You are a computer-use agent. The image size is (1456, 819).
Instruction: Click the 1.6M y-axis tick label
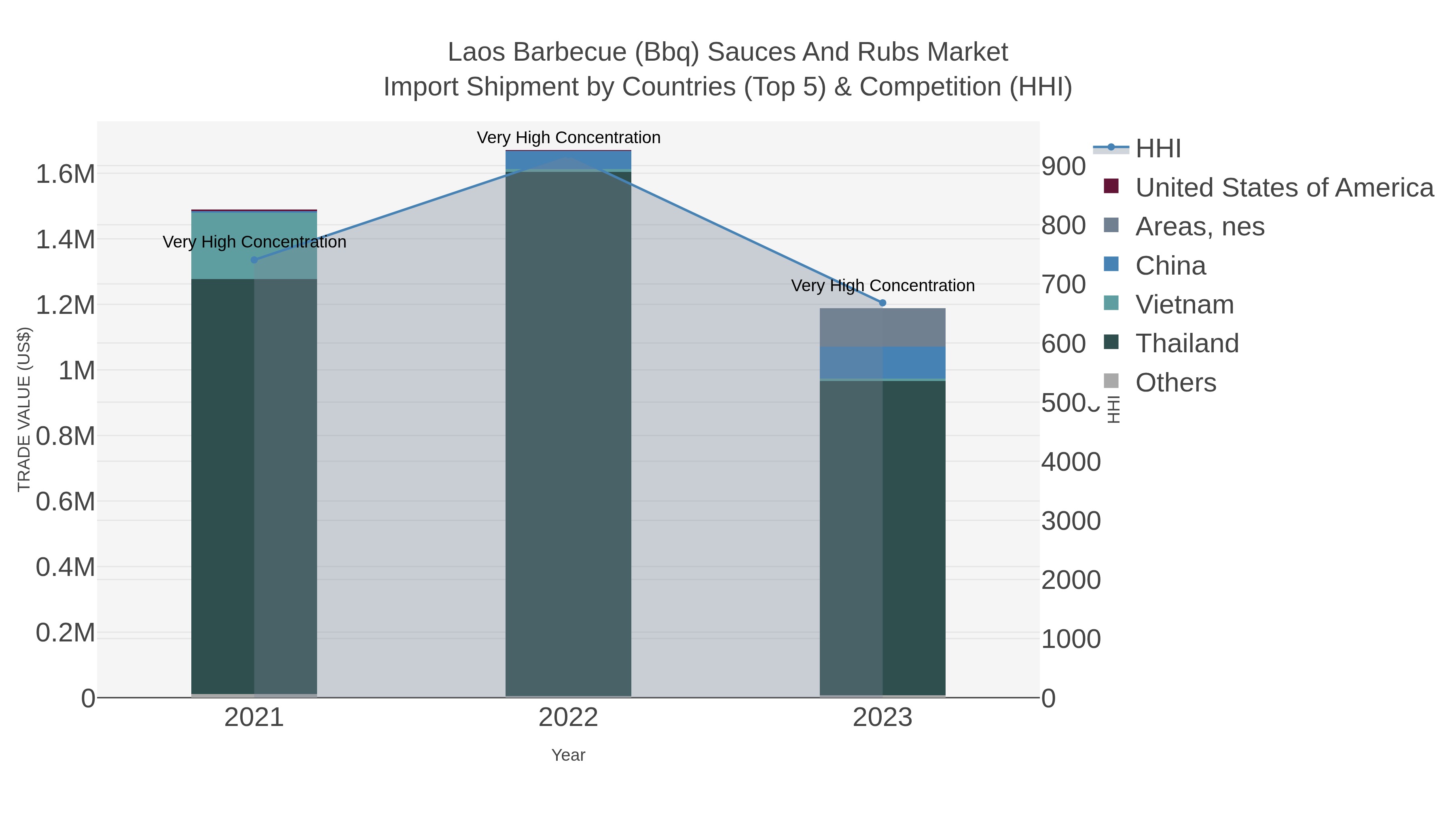[x=66, y=174]
